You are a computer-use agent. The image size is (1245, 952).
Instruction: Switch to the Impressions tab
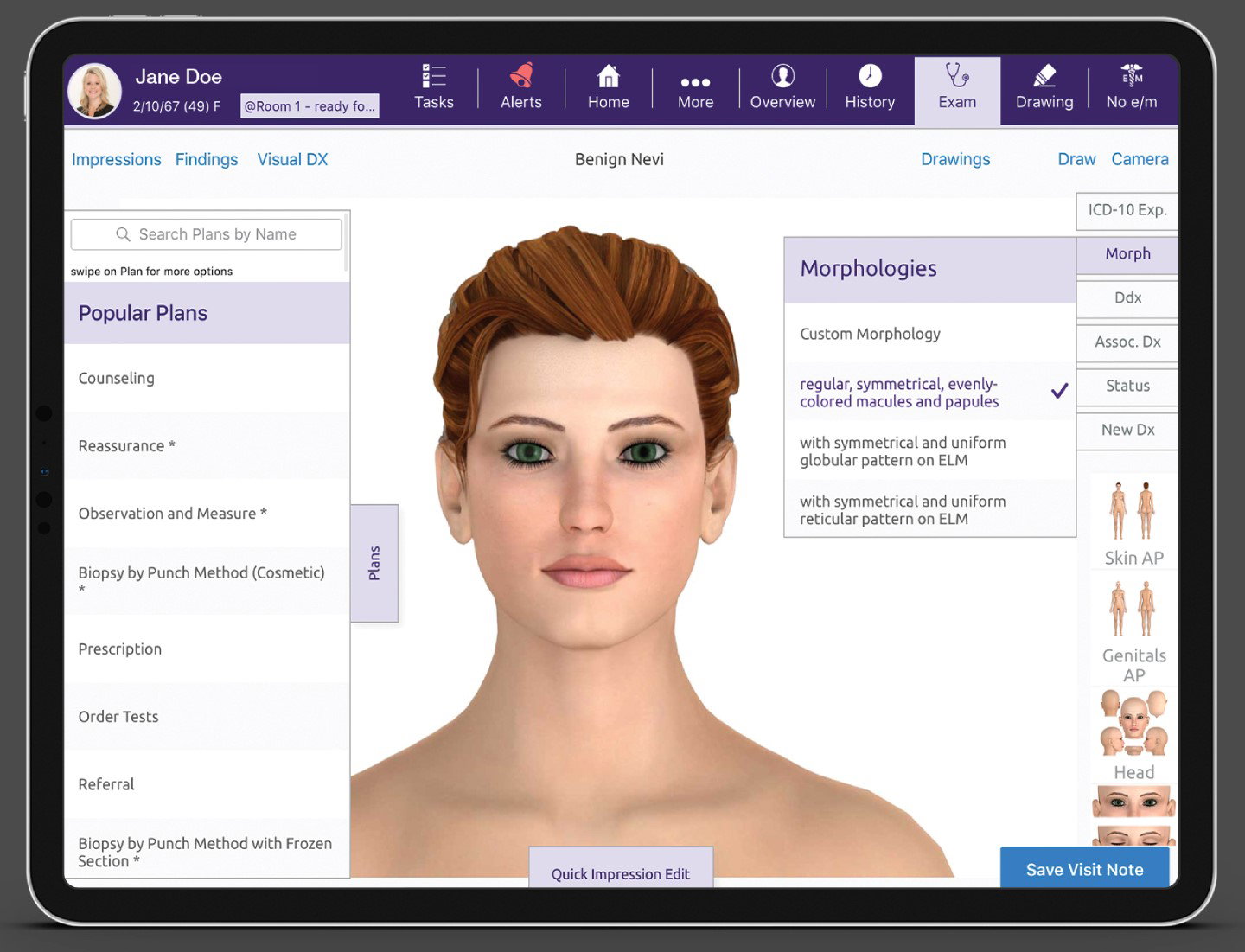(x=116, y=159)
